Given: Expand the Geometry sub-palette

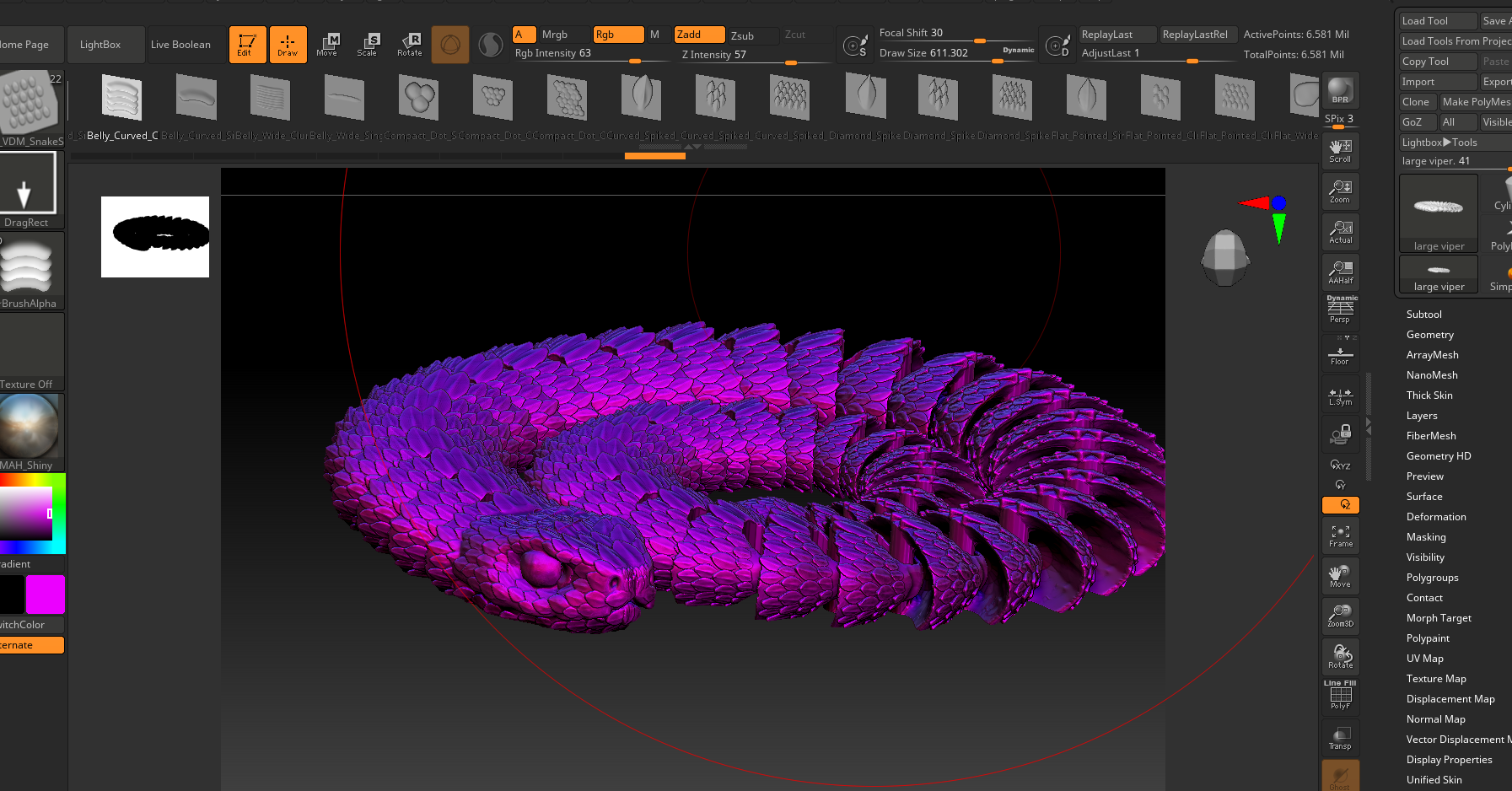Looking at the screenshot, I should (x=1429, y=335).
